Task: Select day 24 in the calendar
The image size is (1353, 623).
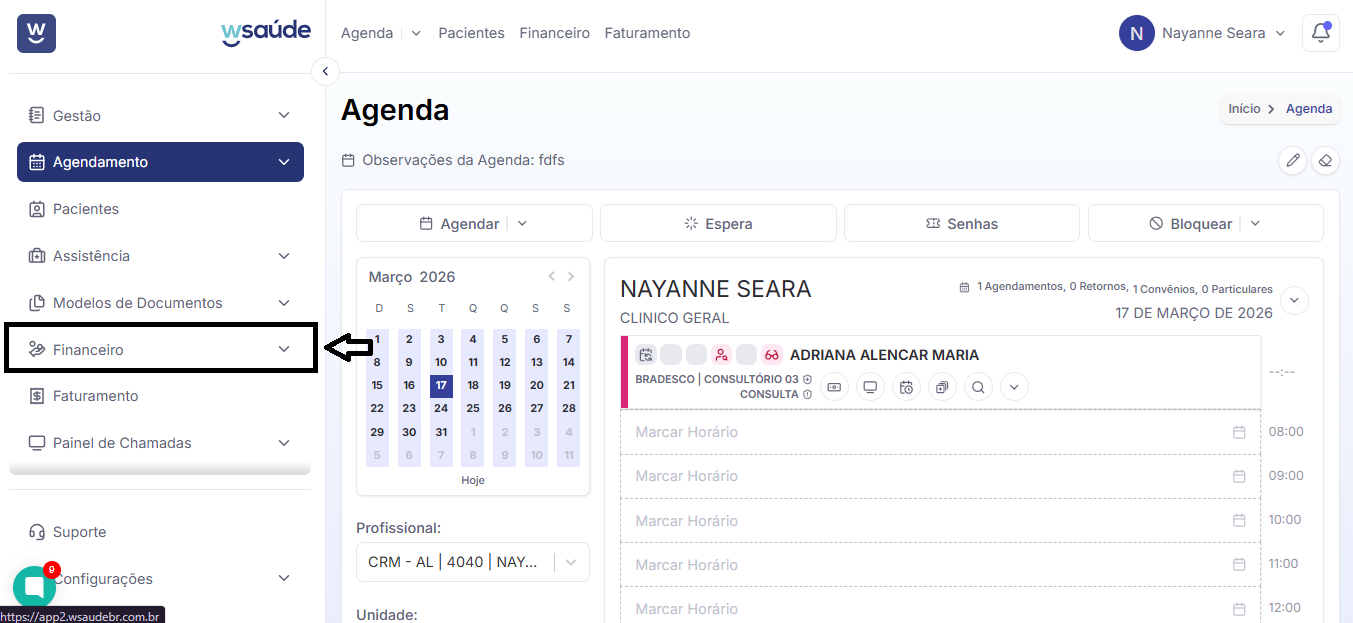Action: pyautogui.click(x=441, y=408)
